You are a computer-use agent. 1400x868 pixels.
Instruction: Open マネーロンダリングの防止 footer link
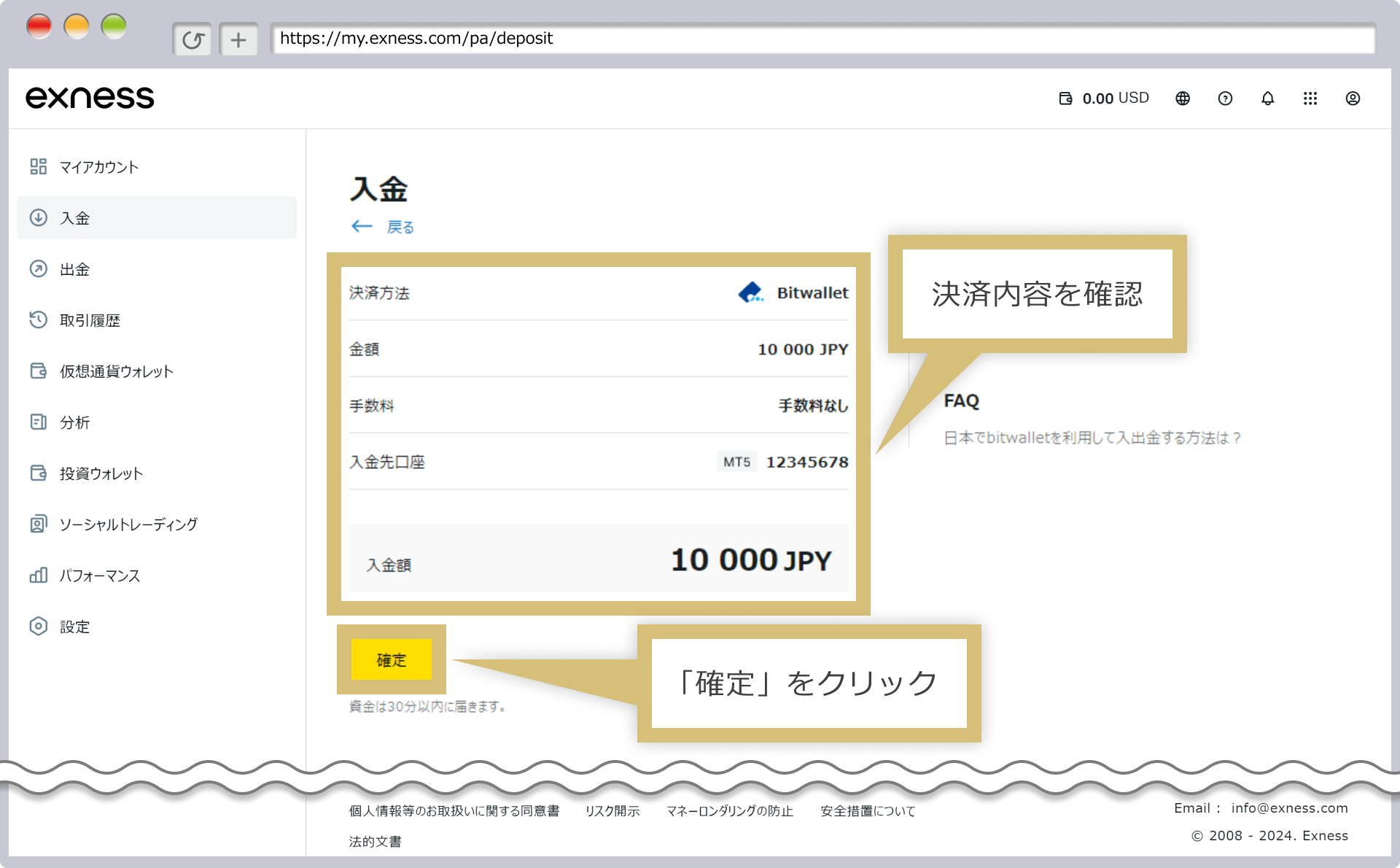[730, 811]
